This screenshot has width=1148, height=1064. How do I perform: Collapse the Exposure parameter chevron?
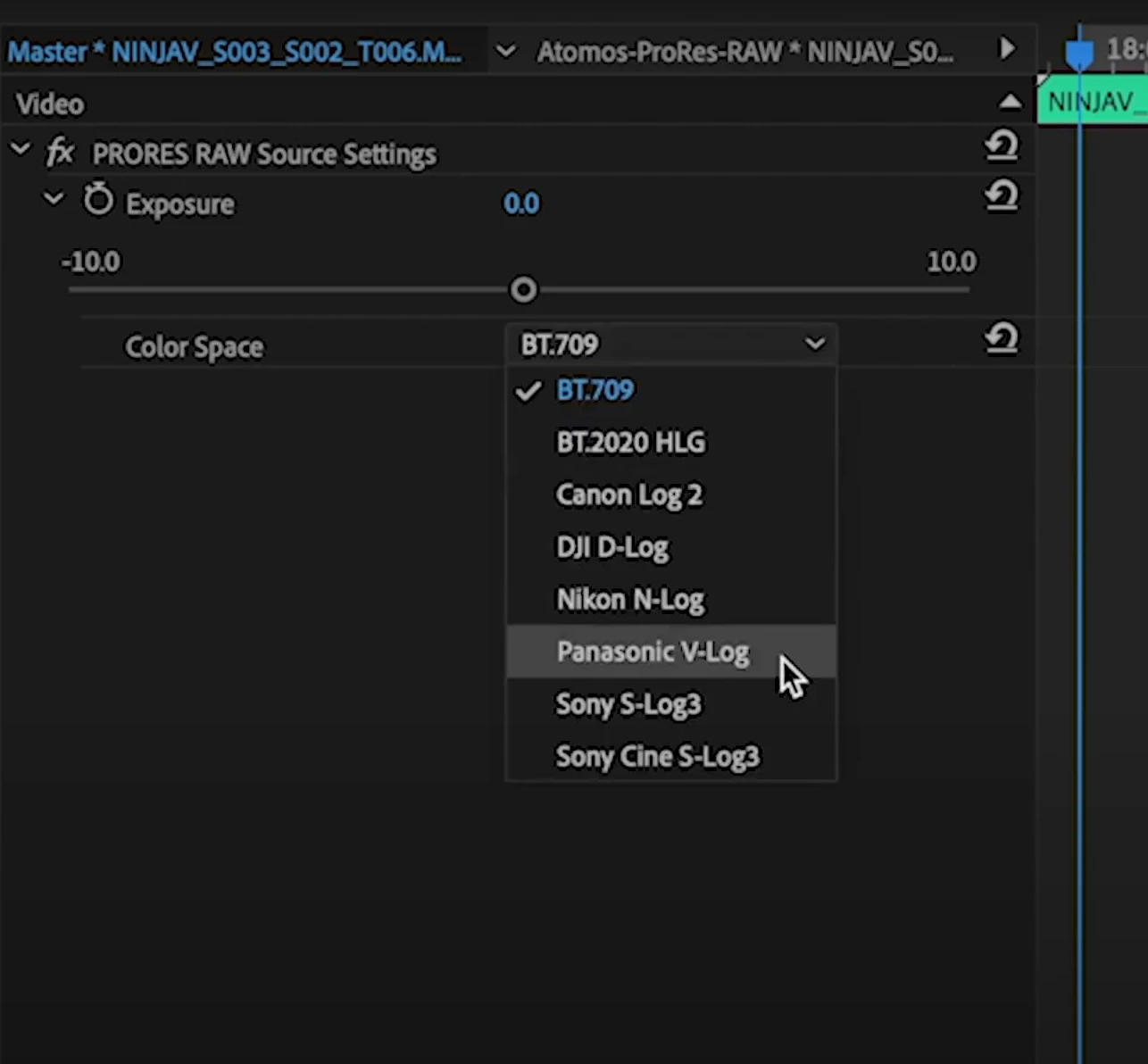54,198
